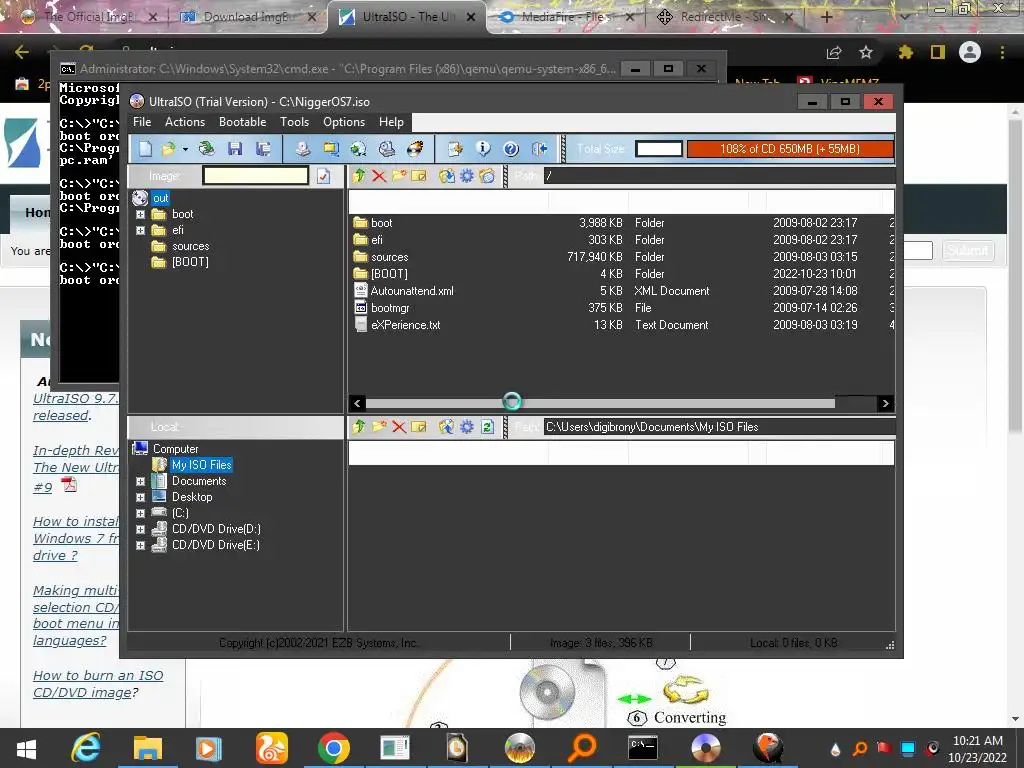Open File Explorer from the taskbar
1024x768 pixels.
point(148,748)
